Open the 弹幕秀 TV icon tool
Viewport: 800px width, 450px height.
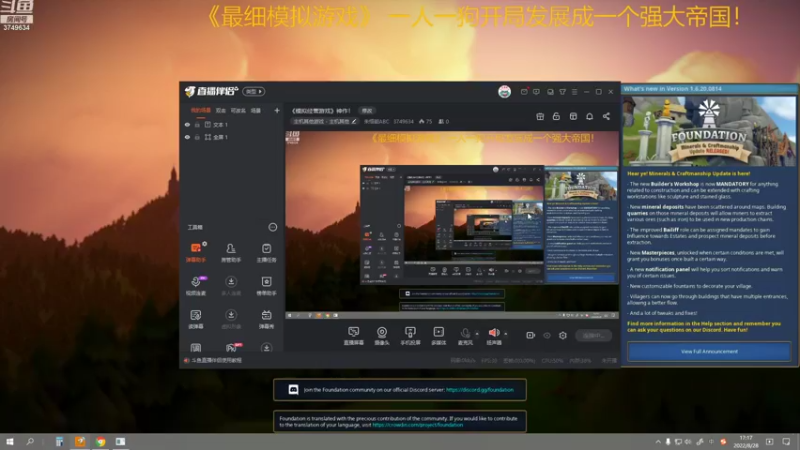click(266, 318)
